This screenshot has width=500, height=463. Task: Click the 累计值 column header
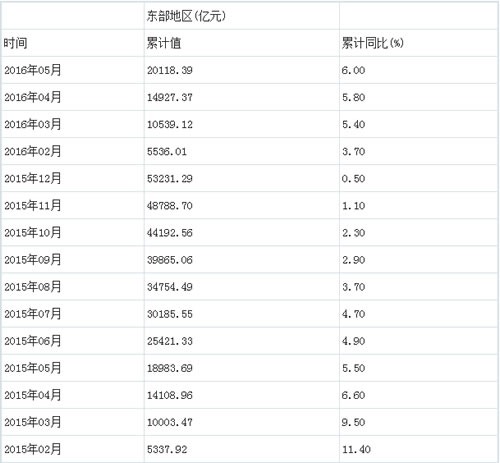[x=164, y=43]
